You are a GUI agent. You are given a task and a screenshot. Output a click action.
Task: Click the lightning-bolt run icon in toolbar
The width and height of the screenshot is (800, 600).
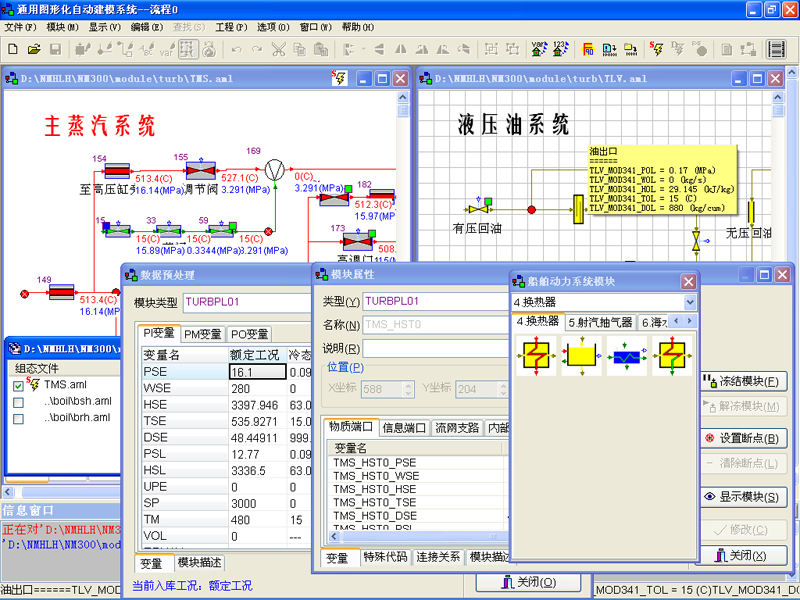pos(656,49)
